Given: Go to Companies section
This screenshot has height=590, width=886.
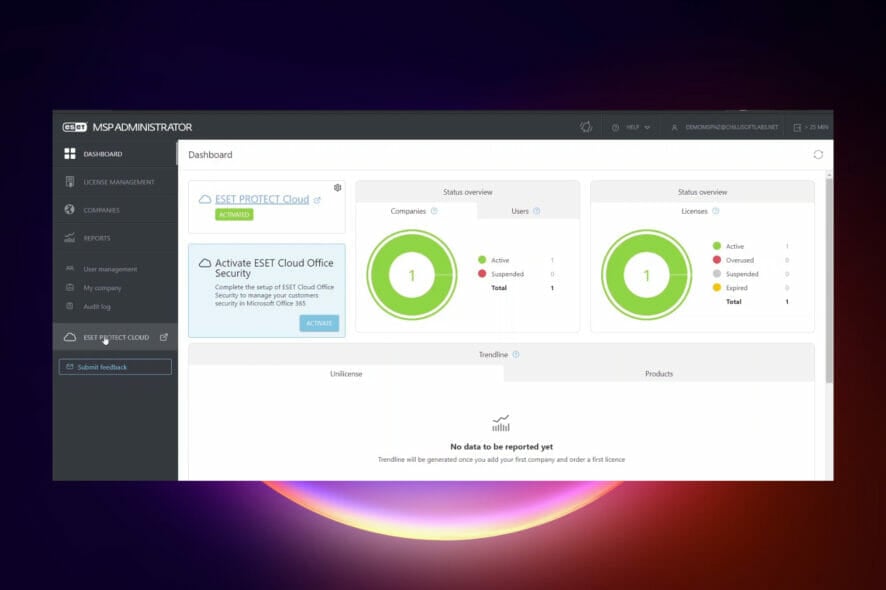Looking at the screenshot, I should [x=115, y=210].
